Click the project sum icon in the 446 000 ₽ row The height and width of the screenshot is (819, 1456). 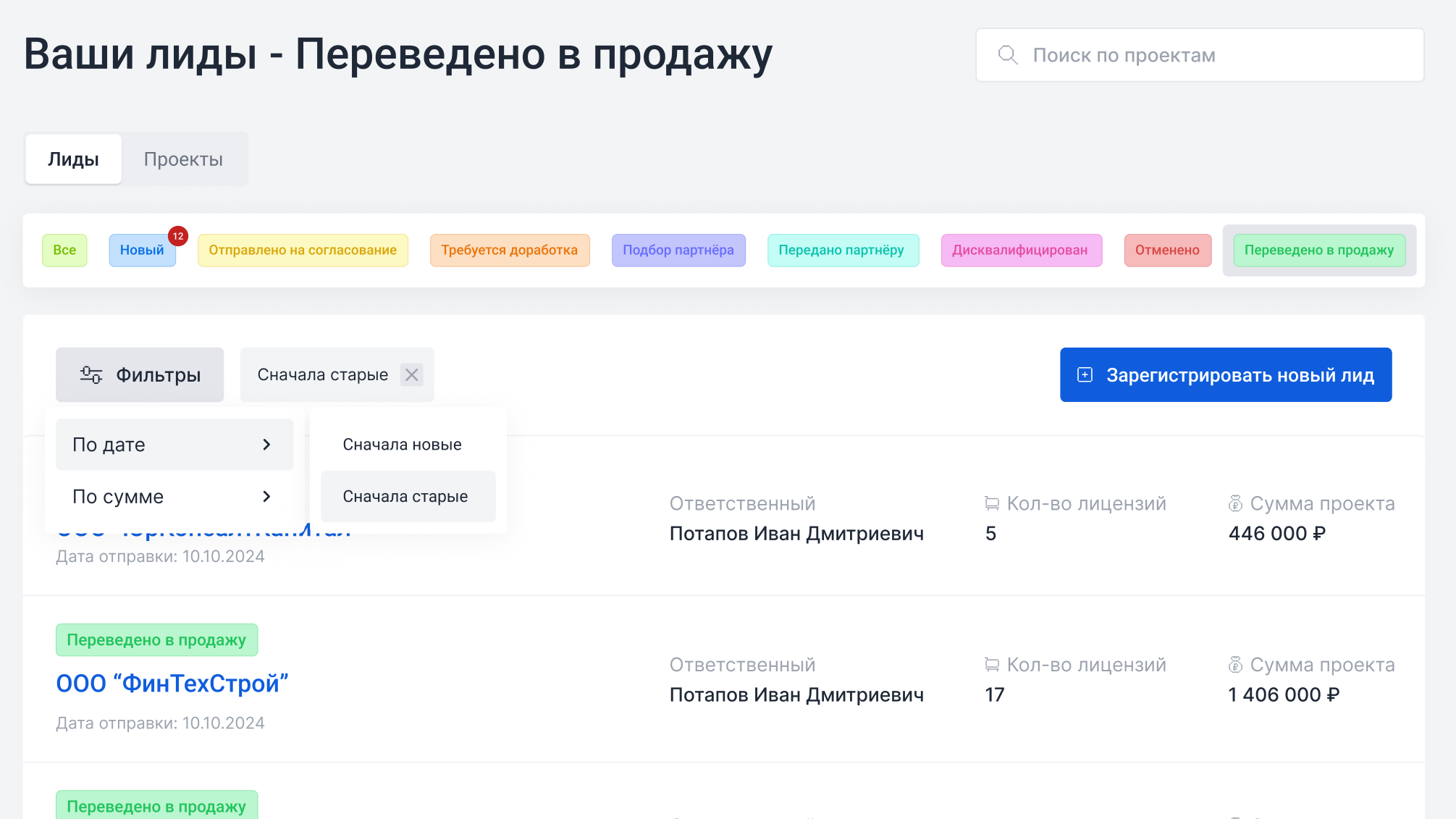click(1235, 503)
